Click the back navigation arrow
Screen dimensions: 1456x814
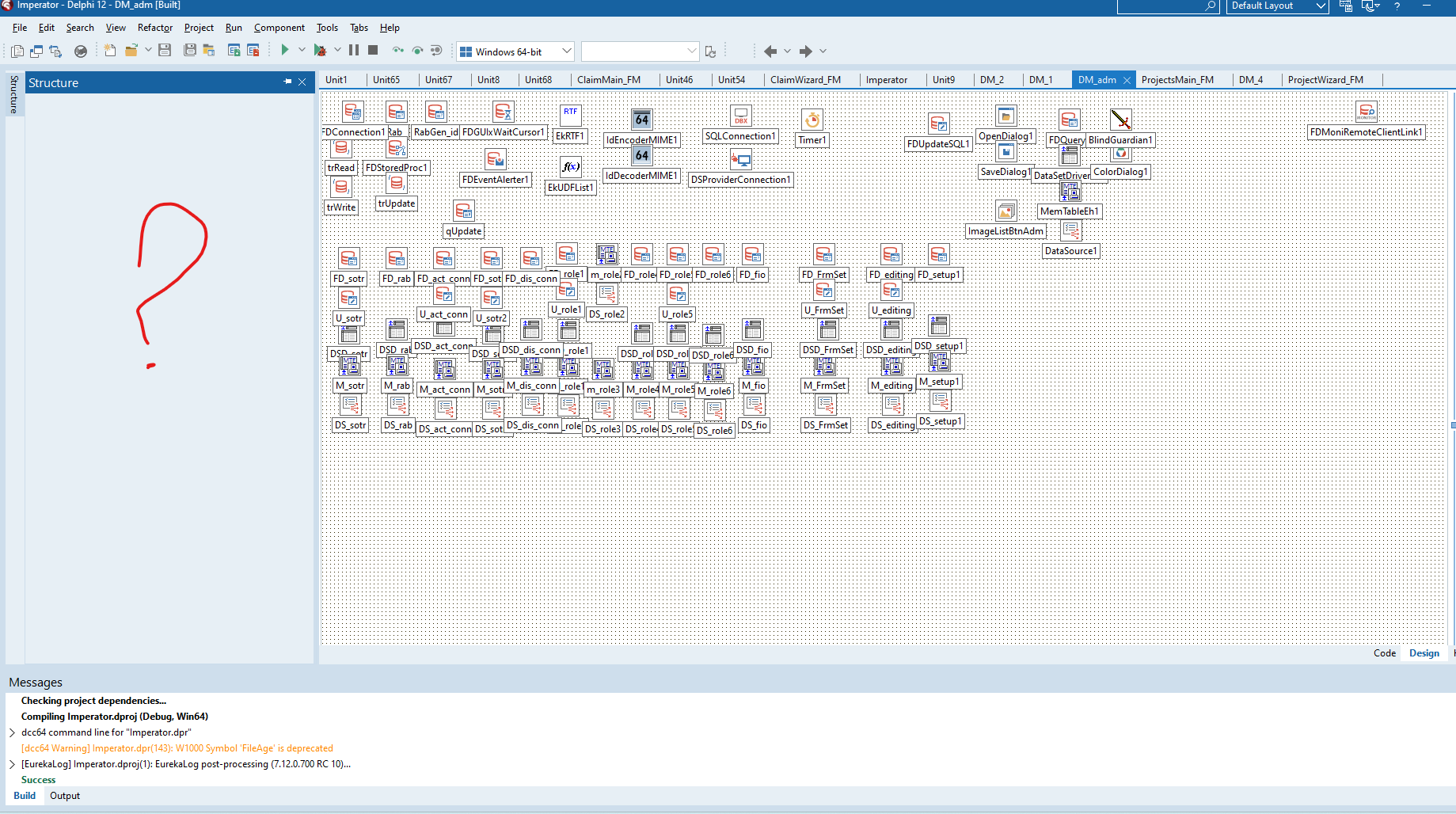770,51
